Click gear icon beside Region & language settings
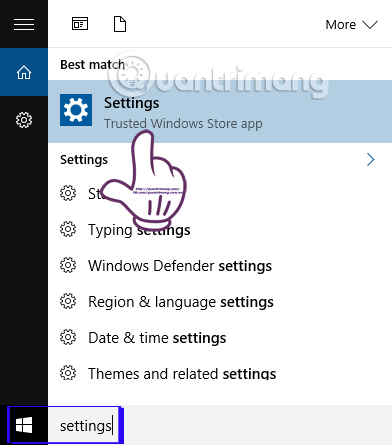Viewport: 392px width, 445px height. pyautogui.click(x=68, y=301)
